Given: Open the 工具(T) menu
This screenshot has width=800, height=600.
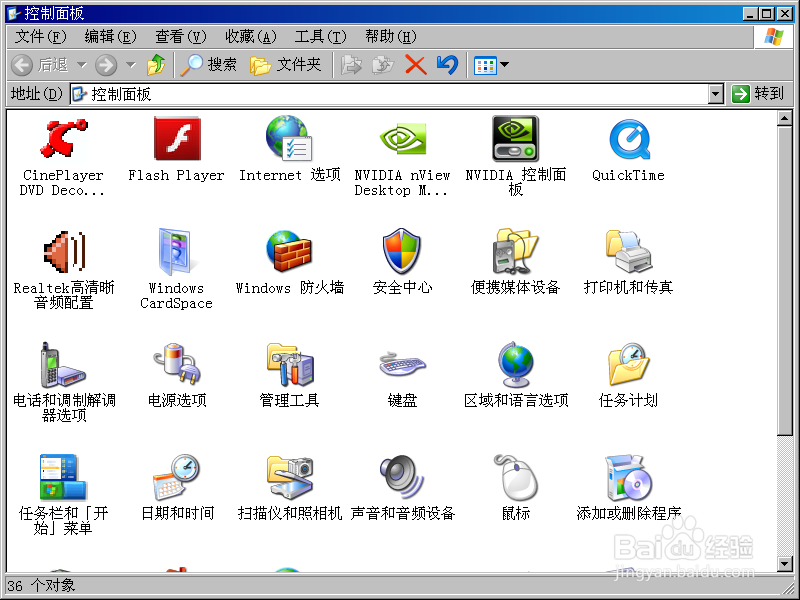Looking at the screenshot, I should coord(320,36).
